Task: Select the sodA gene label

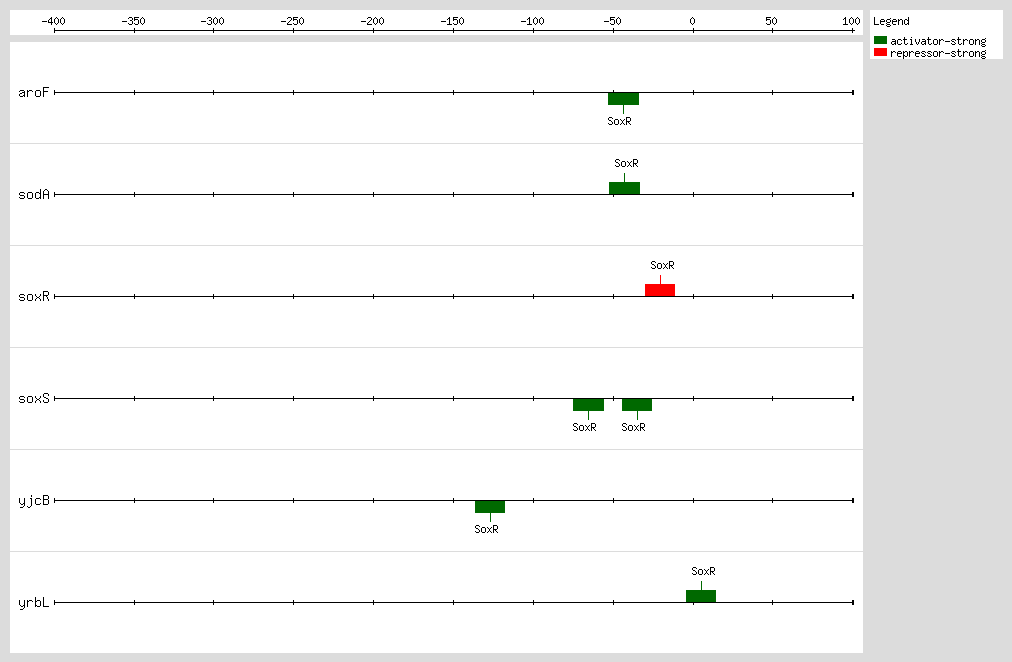Action: pyautogui.click(x=34, y=194)
